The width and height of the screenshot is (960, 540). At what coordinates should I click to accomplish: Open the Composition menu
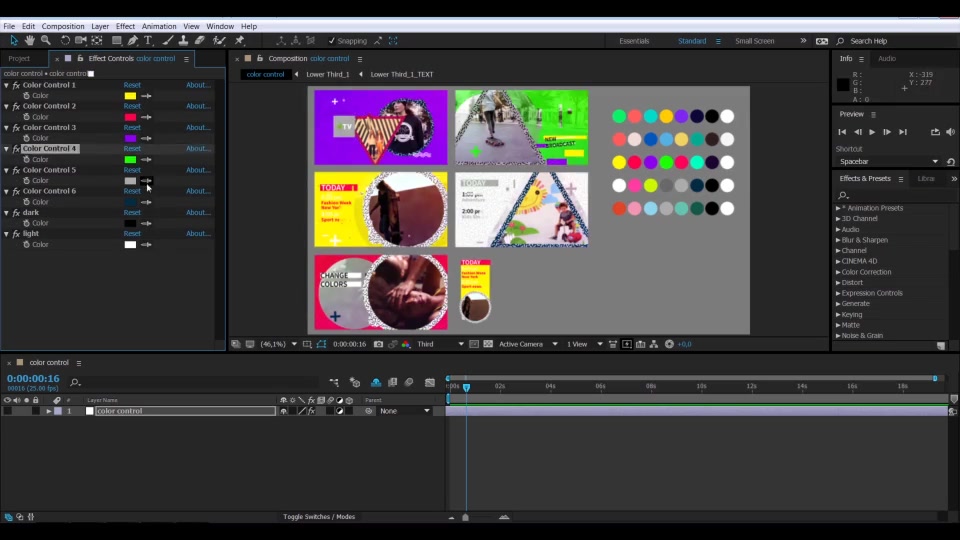pos(63,26)
